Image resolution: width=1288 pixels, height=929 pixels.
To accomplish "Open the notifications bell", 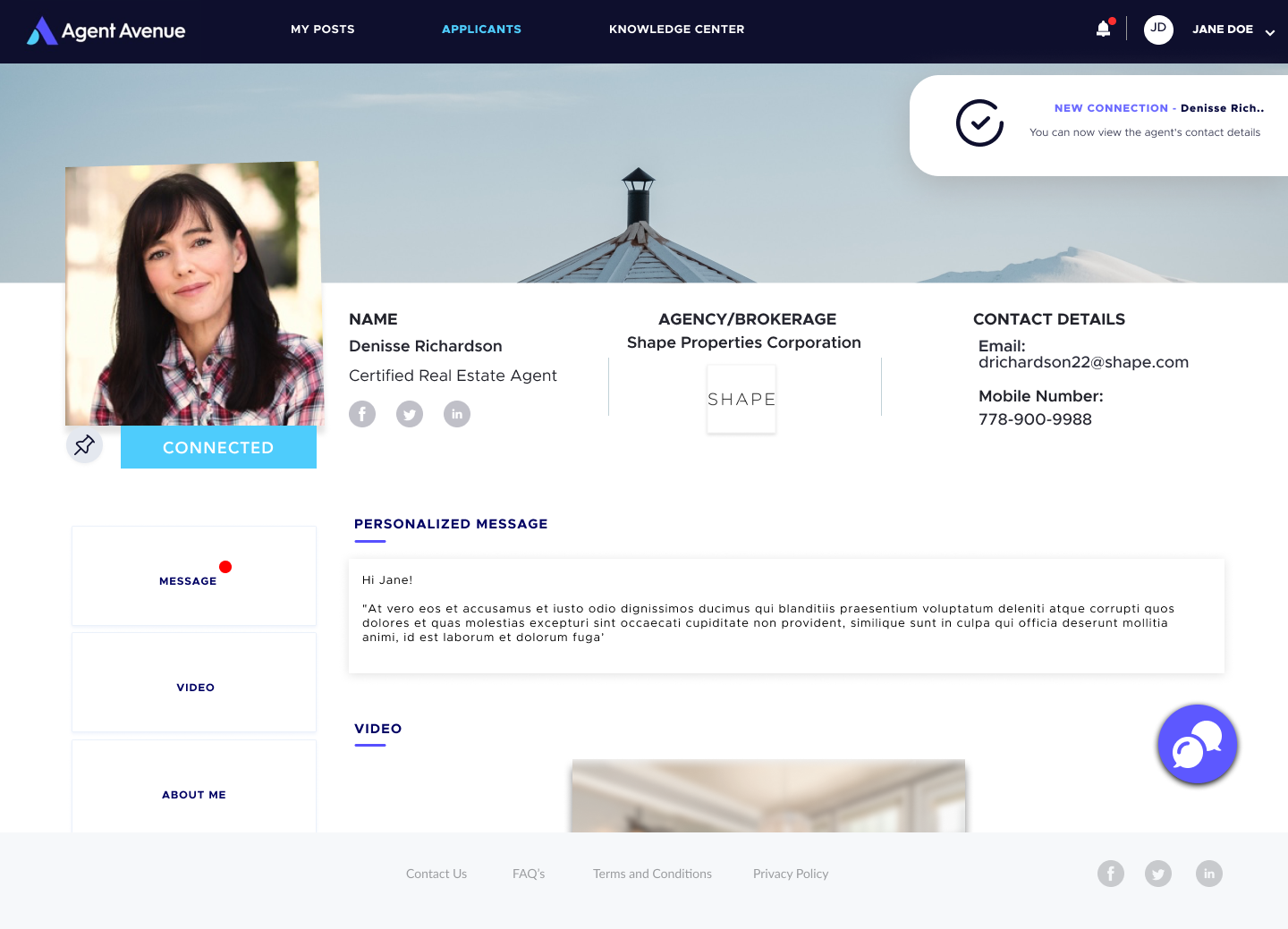I will pyautogui.click(x=1102, y=28).
